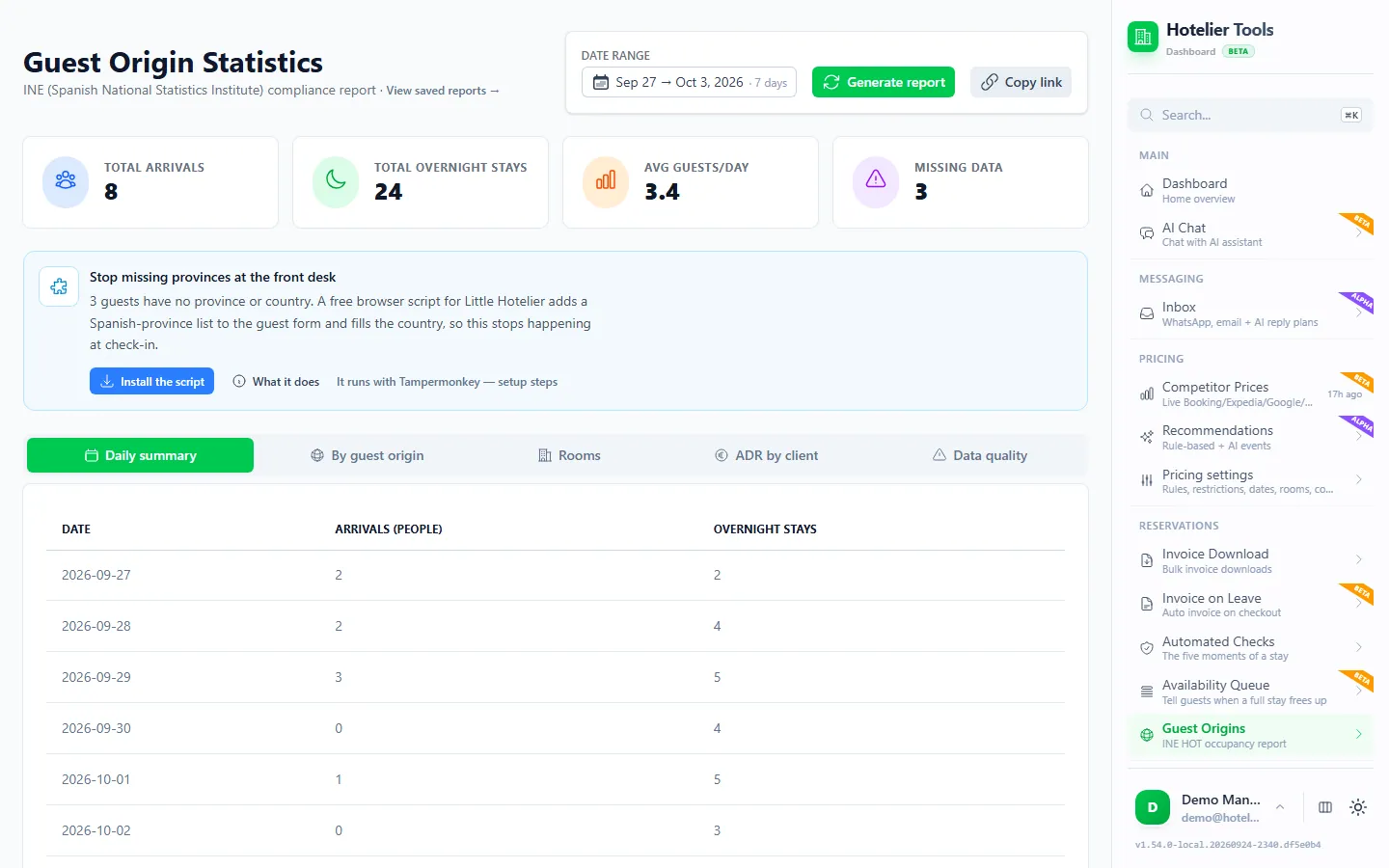Click the Inbox tray icon

[1147, 313]
